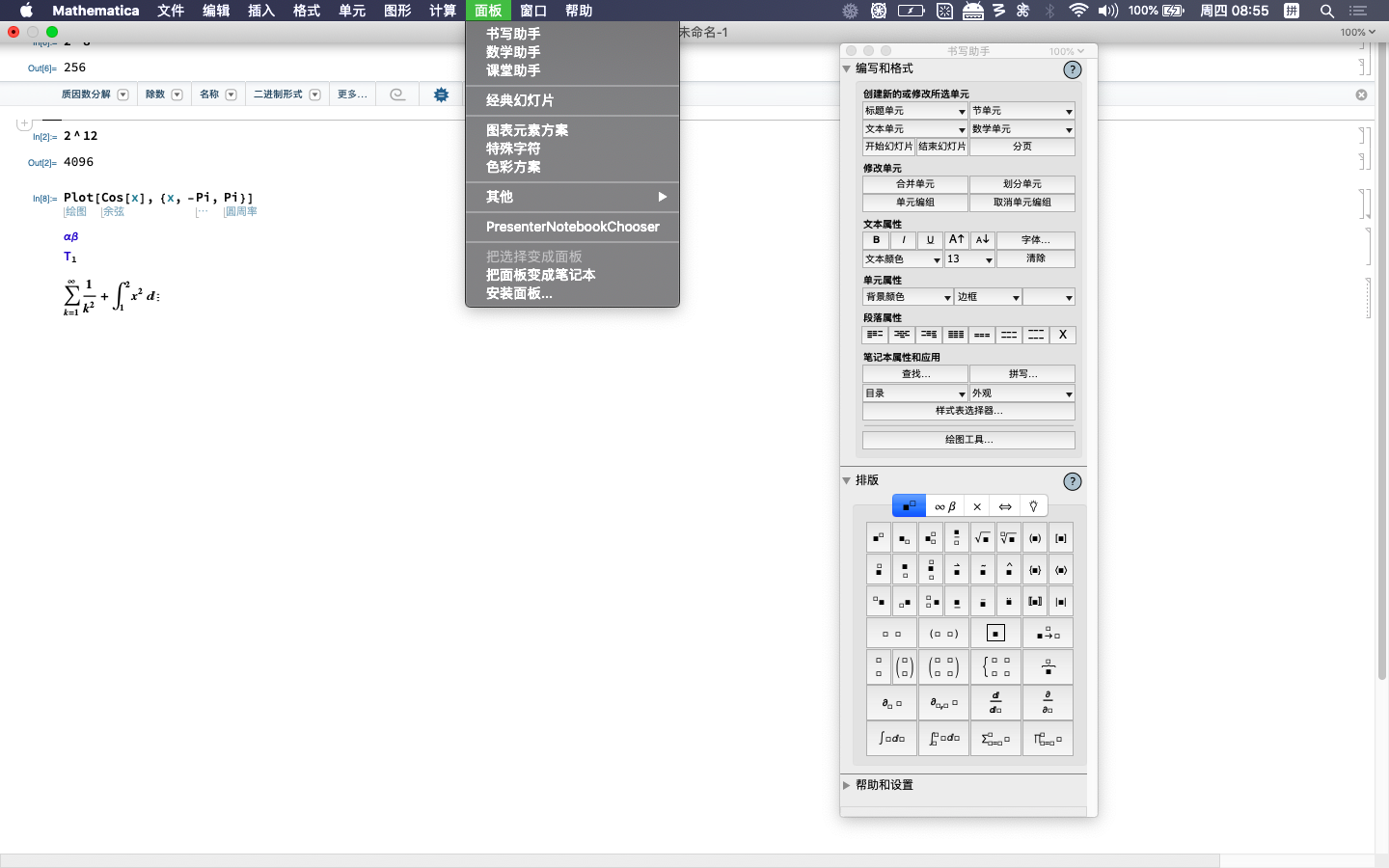1389x868 pixels.
Task: Open 样式表选择器 in the writing assistant
Action: pos(967,411)
